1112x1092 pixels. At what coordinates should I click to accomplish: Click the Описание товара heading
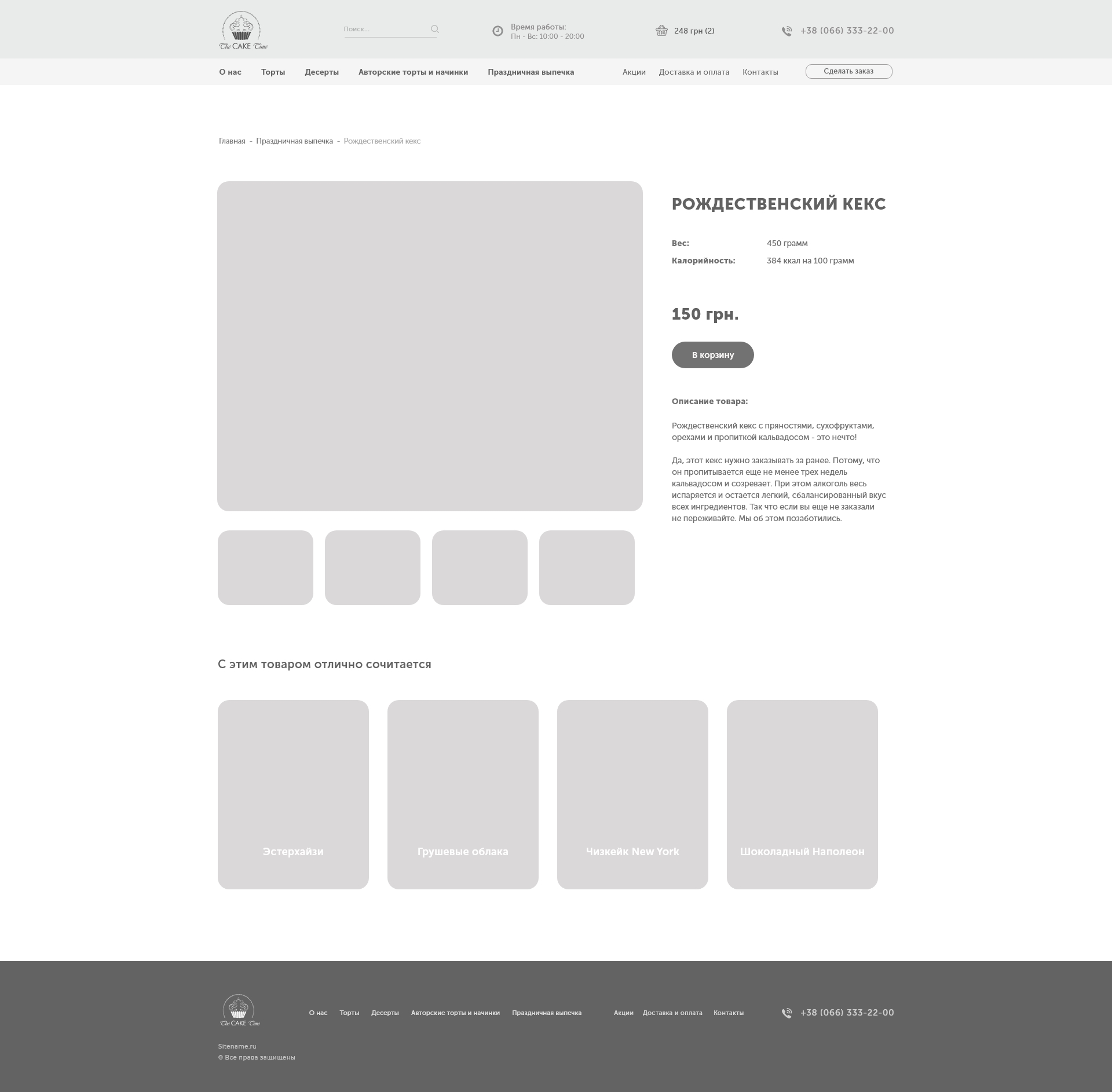709,401
